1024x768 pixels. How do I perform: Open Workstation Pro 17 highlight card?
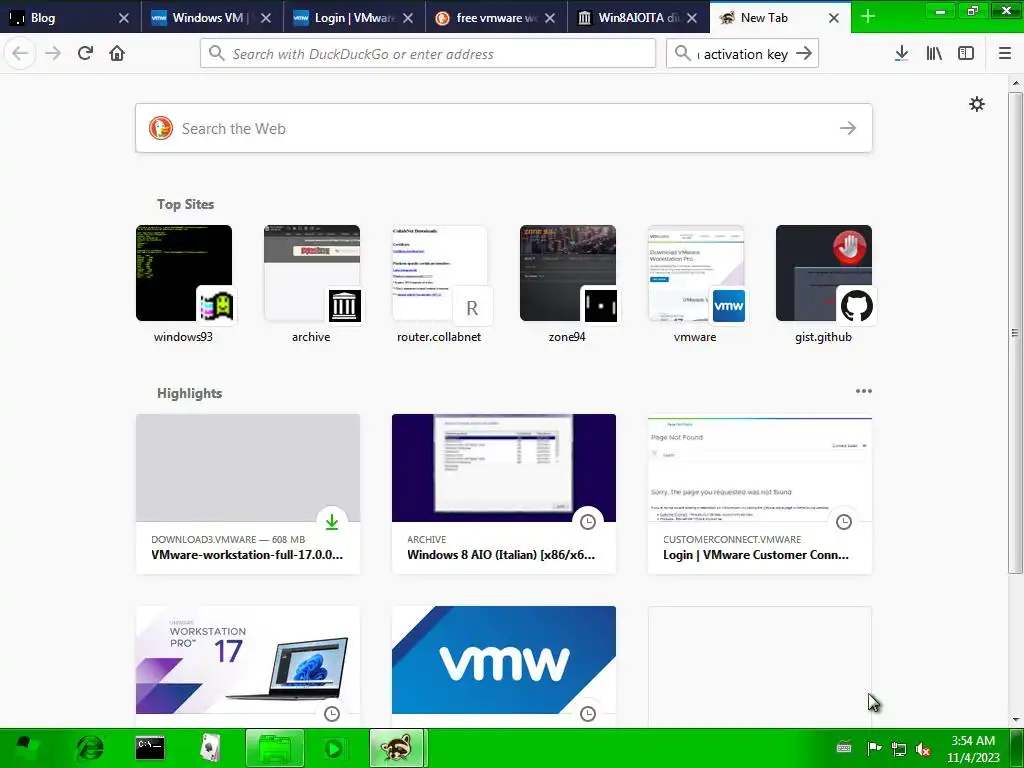pos(248,666)
